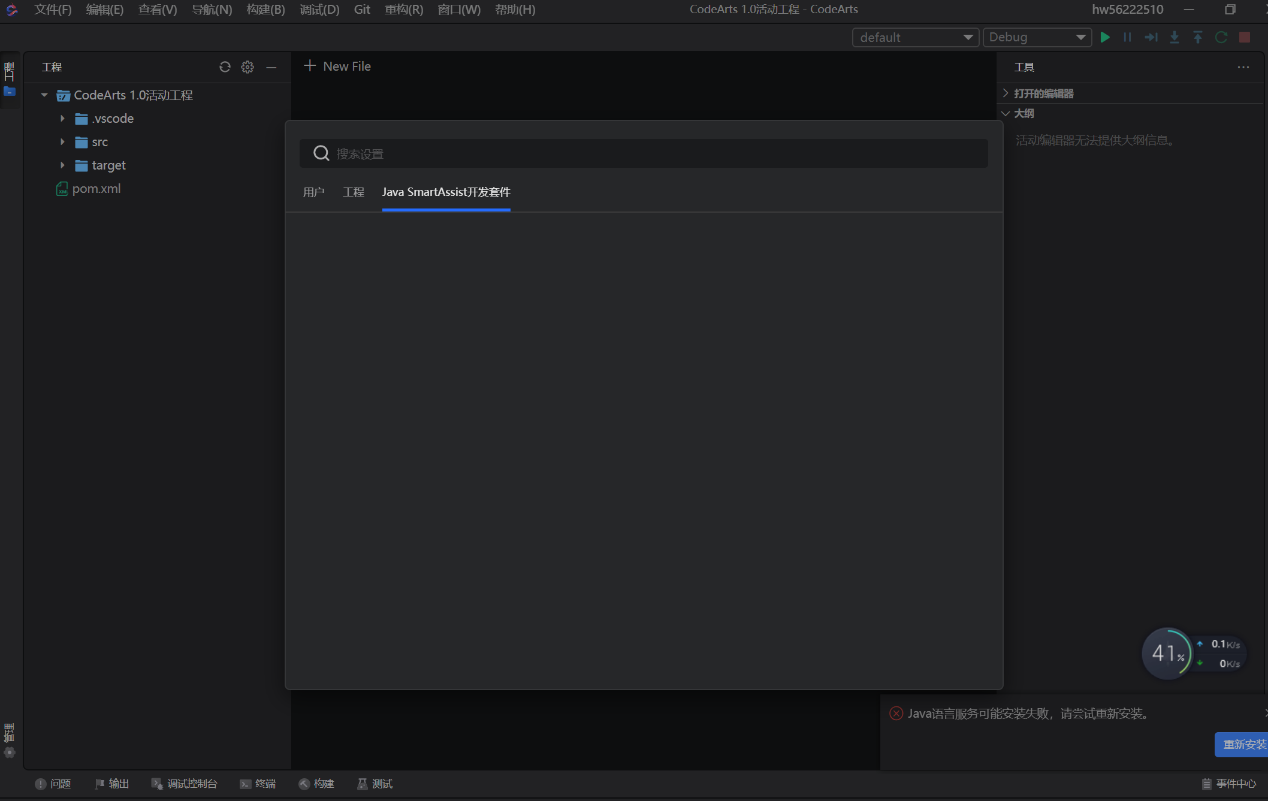Click the search magnifier icon in settings
This screenshot has width=1268, height=801.
(321, 153)
